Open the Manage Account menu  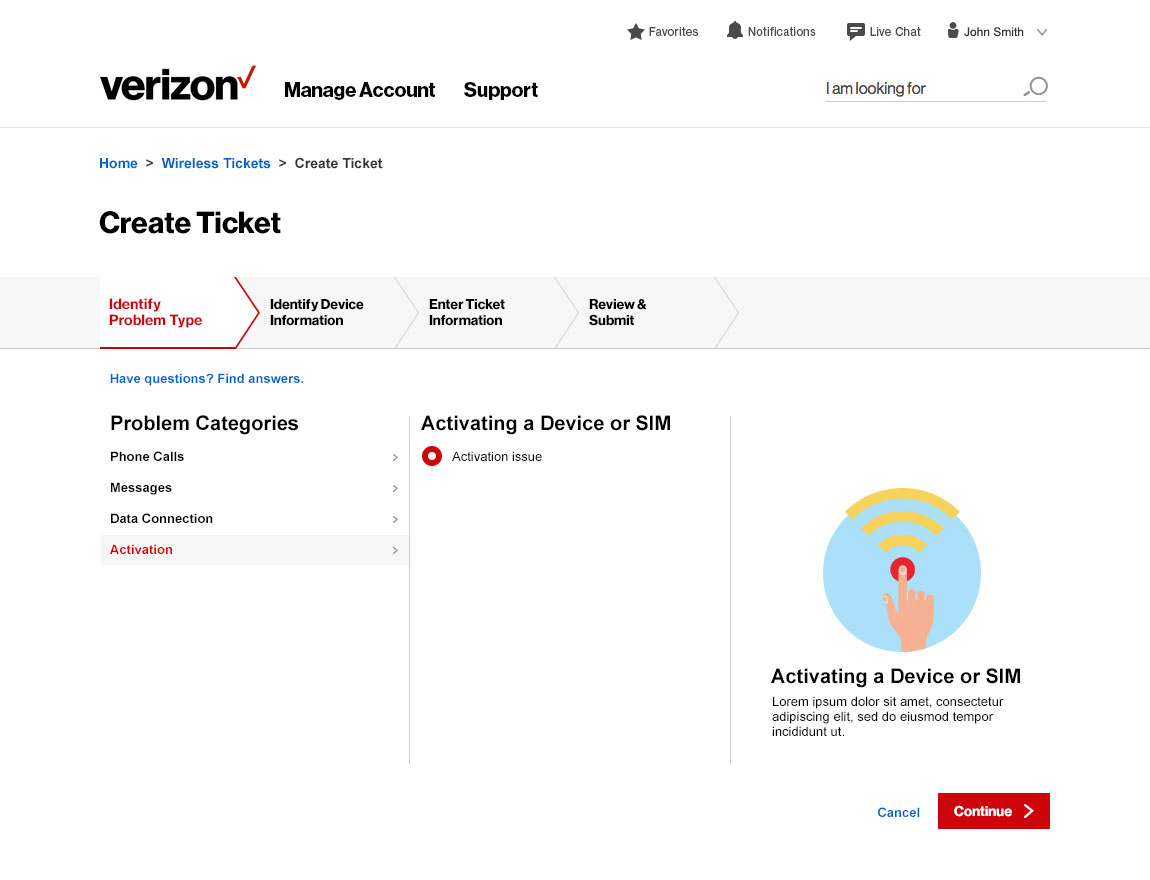point(359,90)
